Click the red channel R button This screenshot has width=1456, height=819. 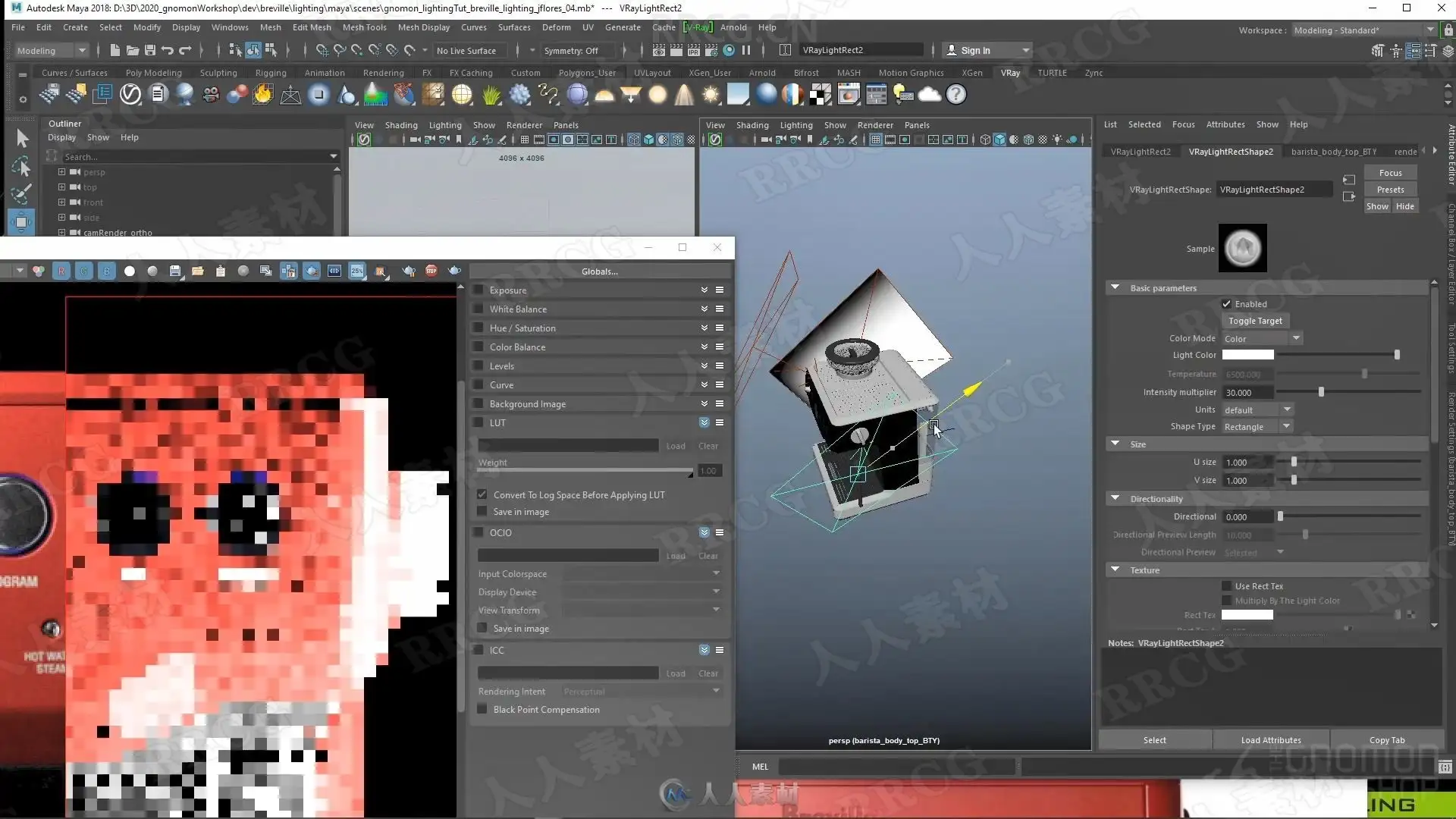pos(61,271)
